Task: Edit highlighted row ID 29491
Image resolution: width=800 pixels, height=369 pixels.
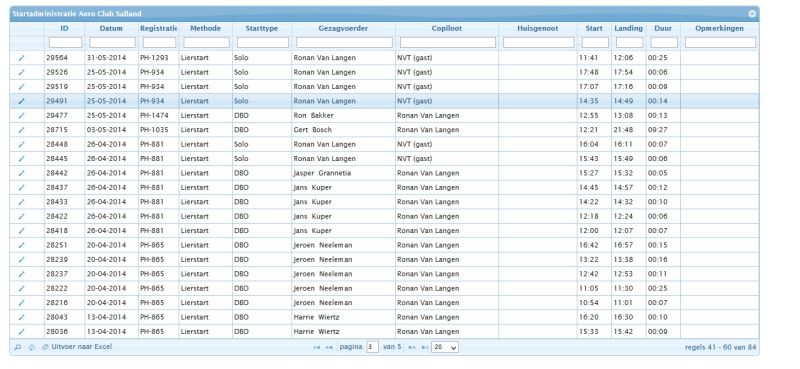Action: [x=21, y=101]
